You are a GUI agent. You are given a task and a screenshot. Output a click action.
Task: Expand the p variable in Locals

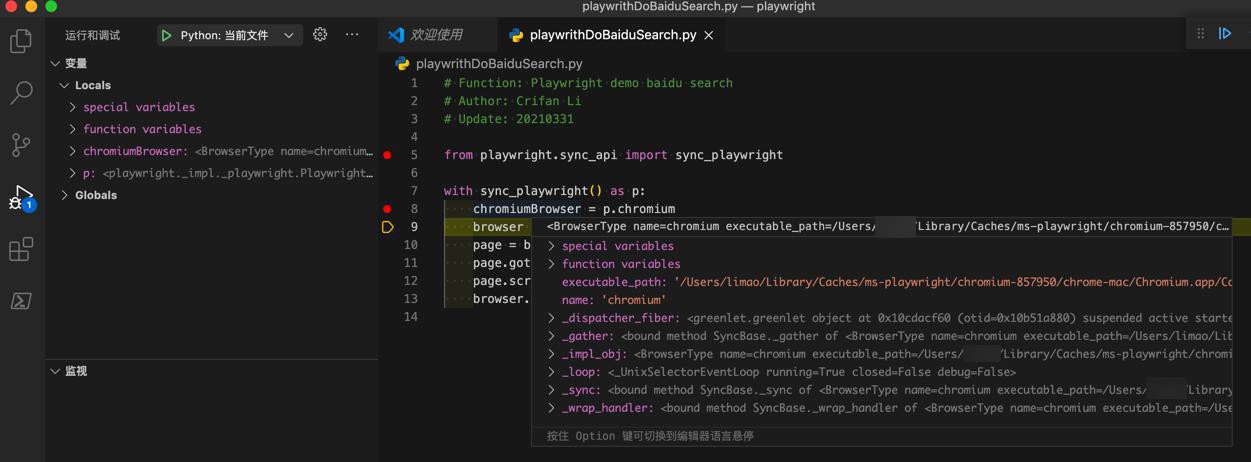point(73,173)
